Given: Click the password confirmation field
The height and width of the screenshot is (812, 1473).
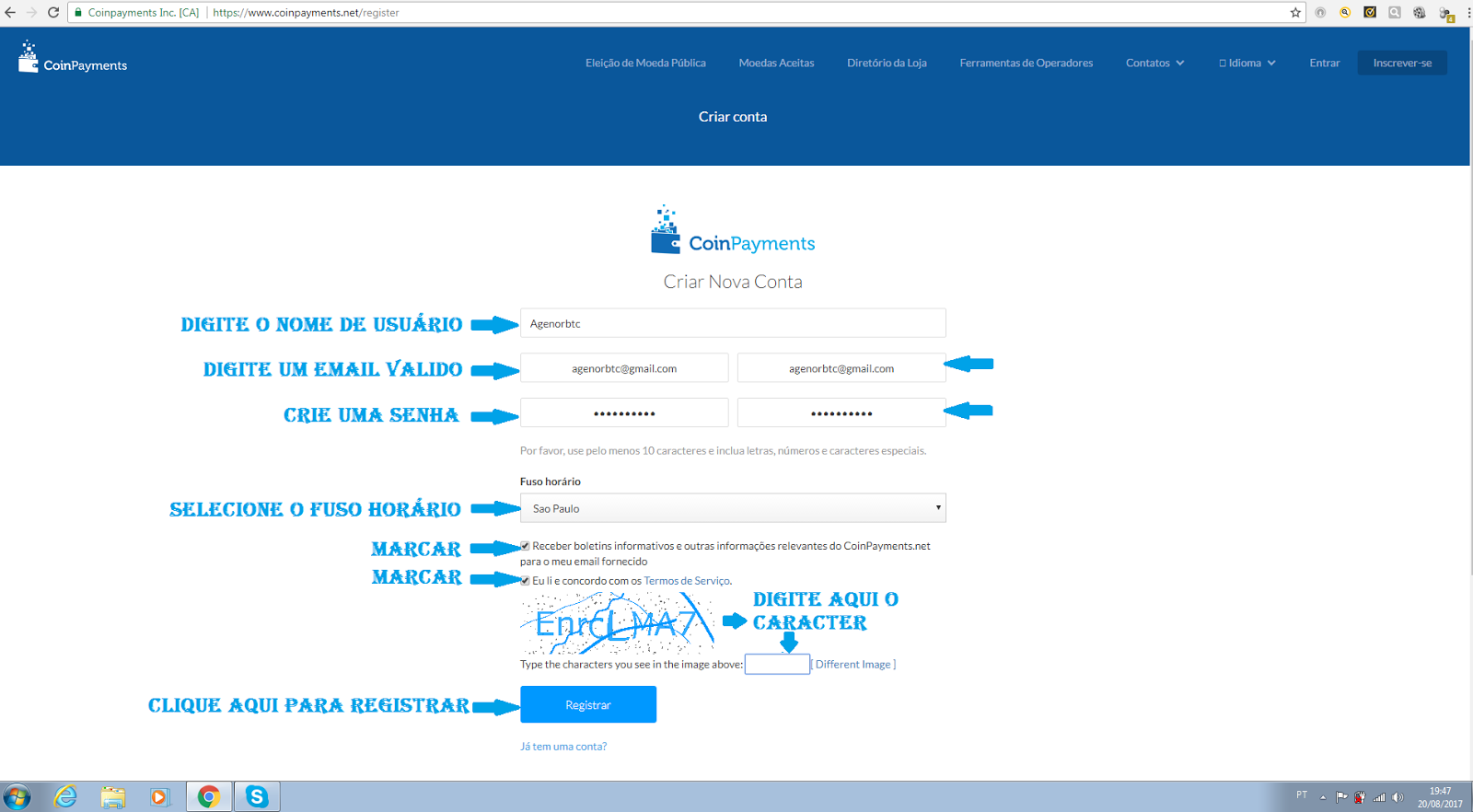Looking at the screenshot, I should [x=841, y=412].
